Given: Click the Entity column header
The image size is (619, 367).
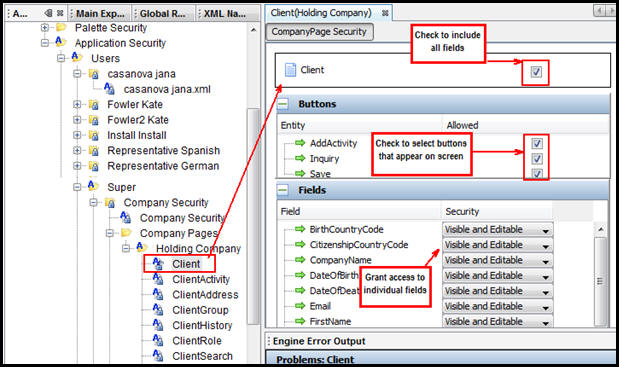Looking at the screenshot, I should tap(293, 125).
